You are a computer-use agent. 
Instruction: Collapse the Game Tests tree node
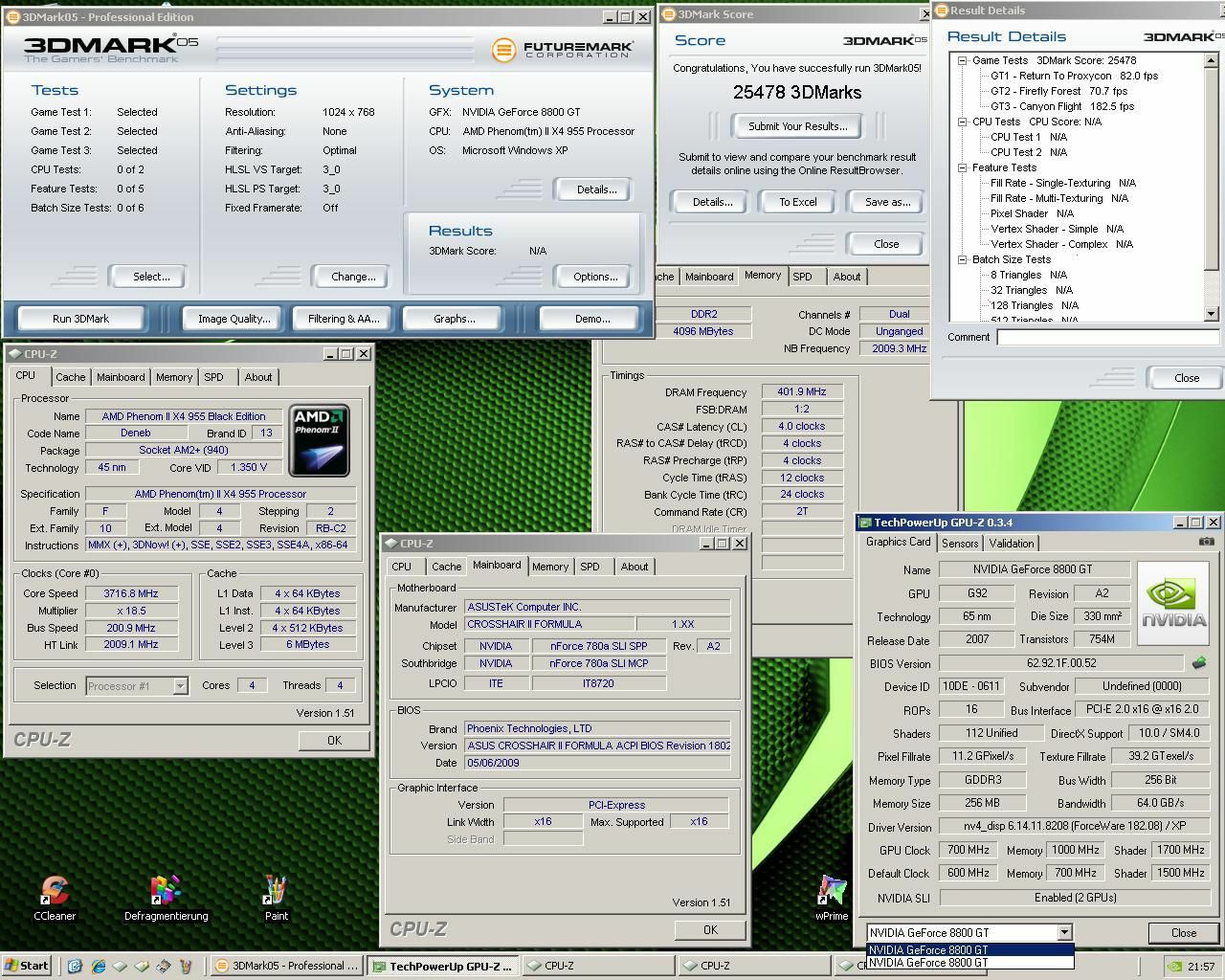(x=963, y=60)
